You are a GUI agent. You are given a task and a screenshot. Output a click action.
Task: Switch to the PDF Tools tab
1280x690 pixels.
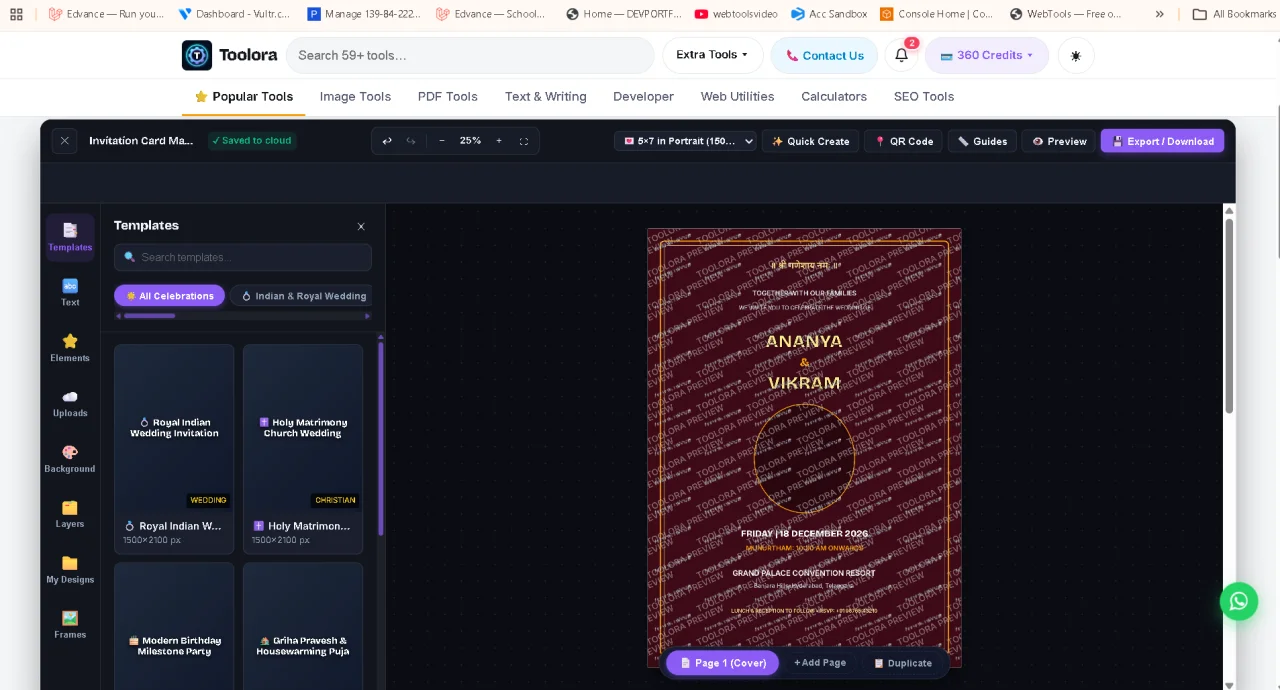point(447,97)
